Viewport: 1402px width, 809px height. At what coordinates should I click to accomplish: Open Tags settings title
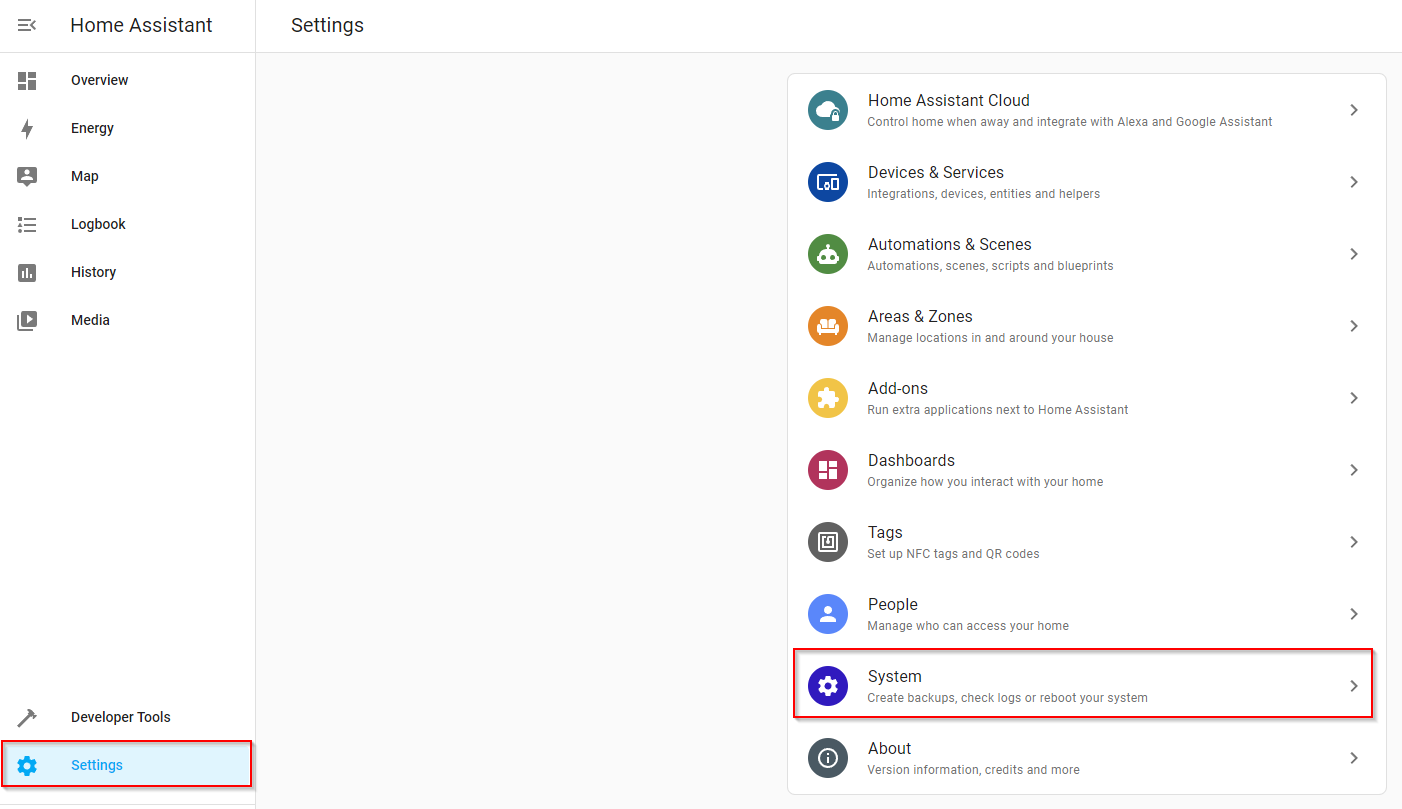click(885, 533)
